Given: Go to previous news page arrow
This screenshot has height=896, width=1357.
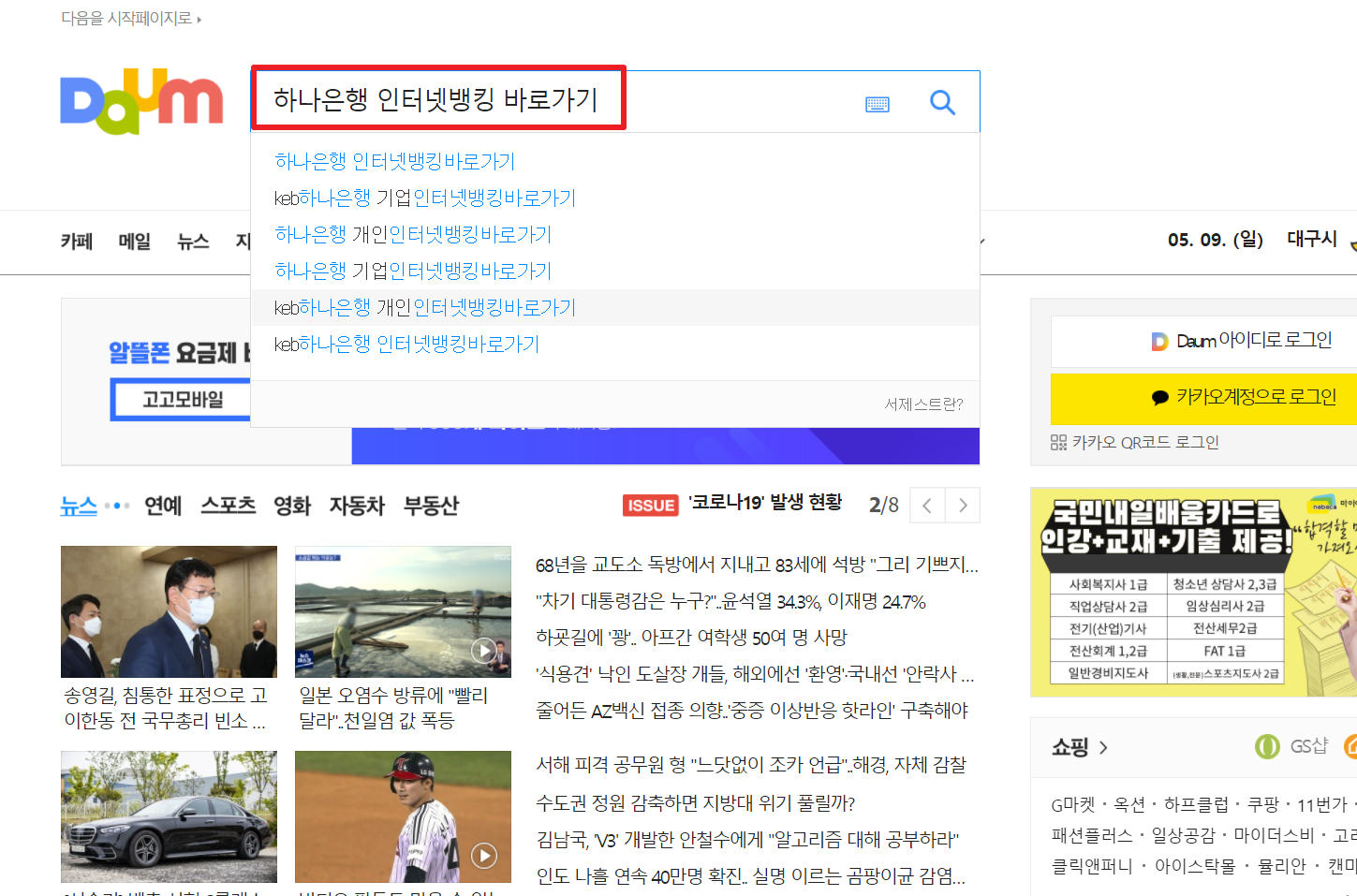Looking at the screenshot, I should (927, 506).
